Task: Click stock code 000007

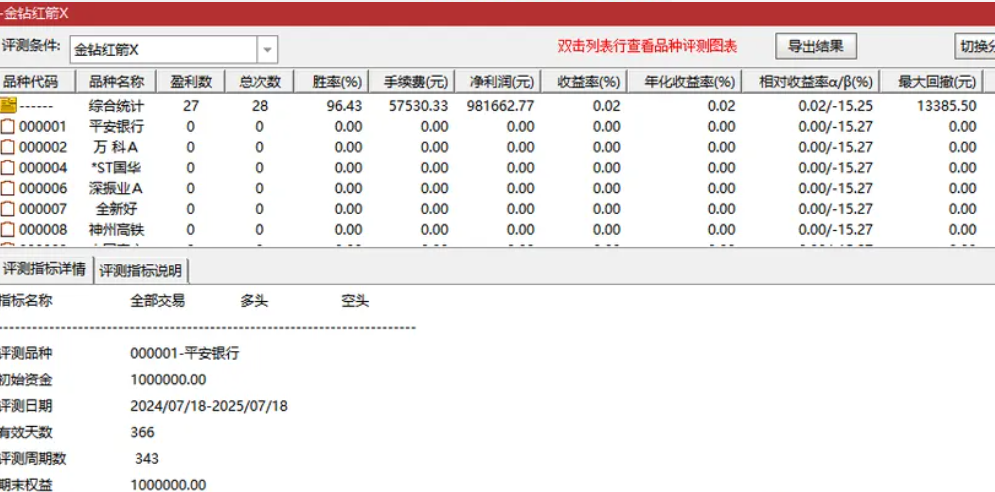Action: pyautogui.click(x=43, y=209)
